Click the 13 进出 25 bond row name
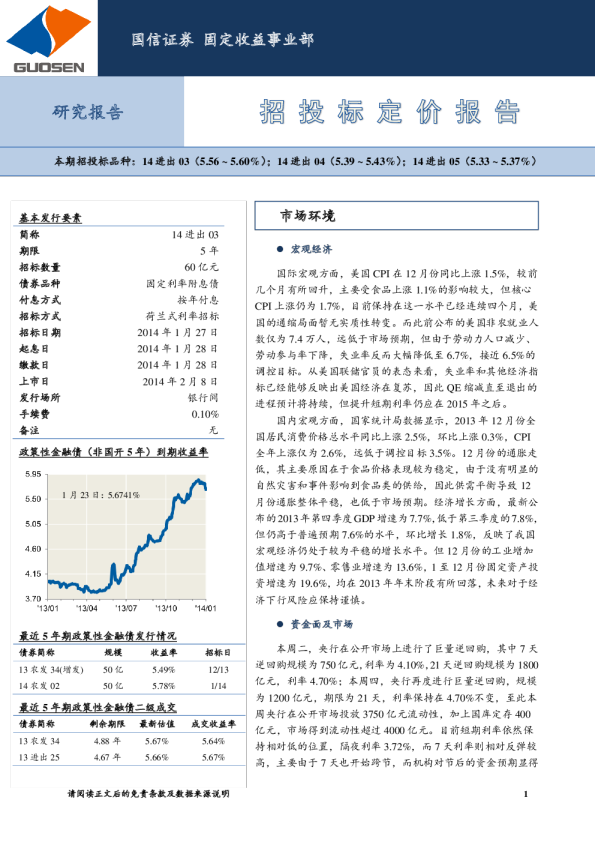Screen dimensions: 595x842 [39, 757]
